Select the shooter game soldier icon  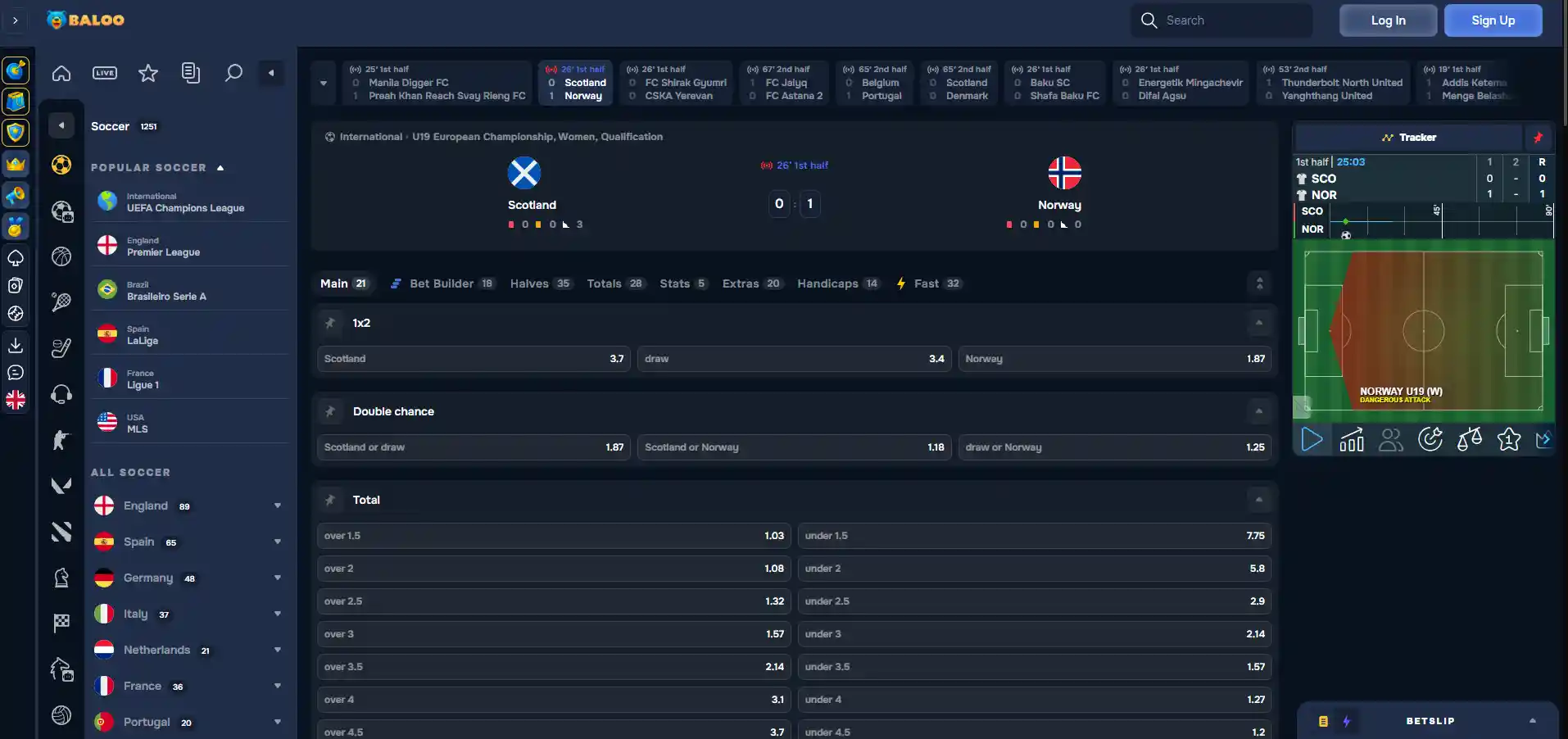[x=61, y=440]
